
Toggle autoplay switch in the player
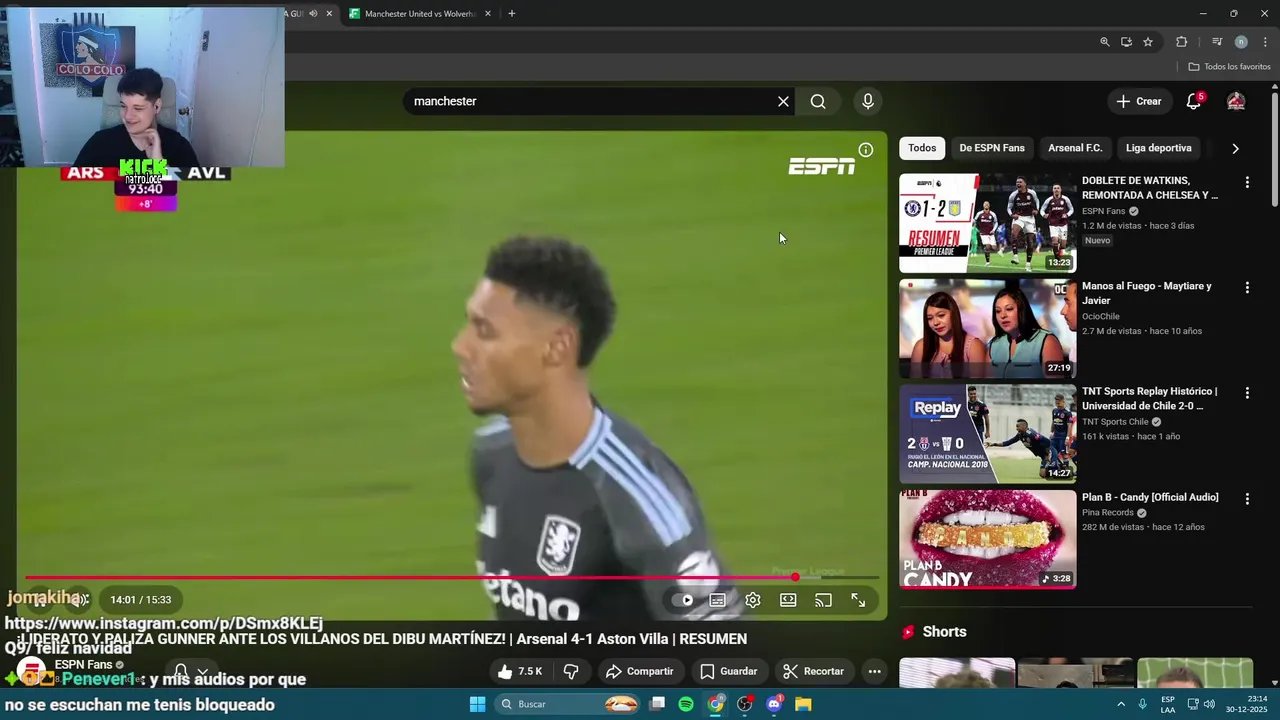683,600
